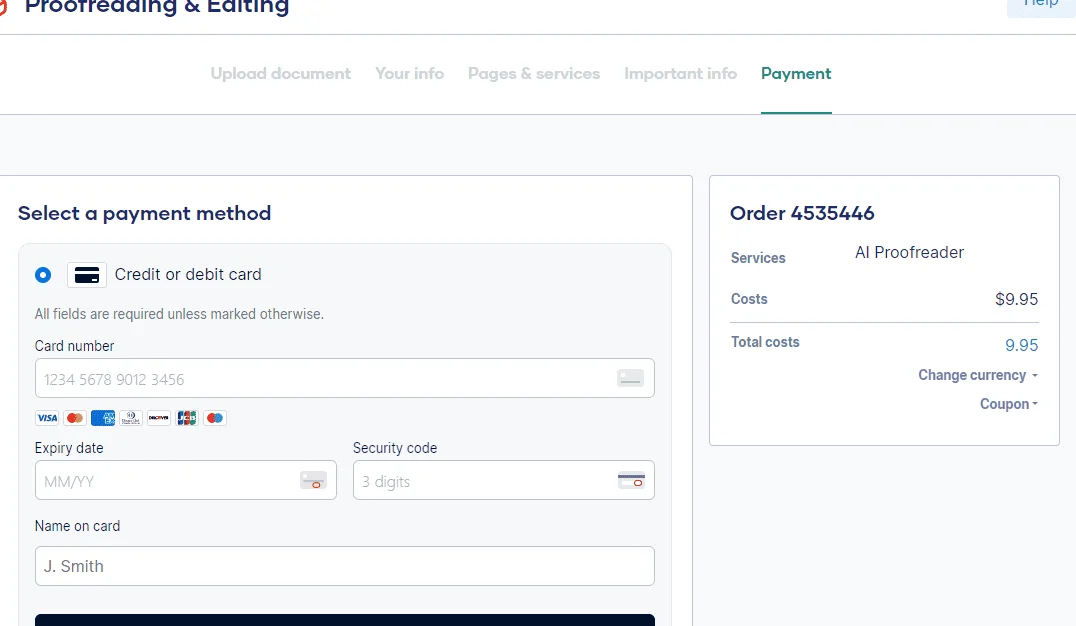This screenshot has width=1076, height=626.
Task: Open the Pages & services step
Action: click(534, 73)
